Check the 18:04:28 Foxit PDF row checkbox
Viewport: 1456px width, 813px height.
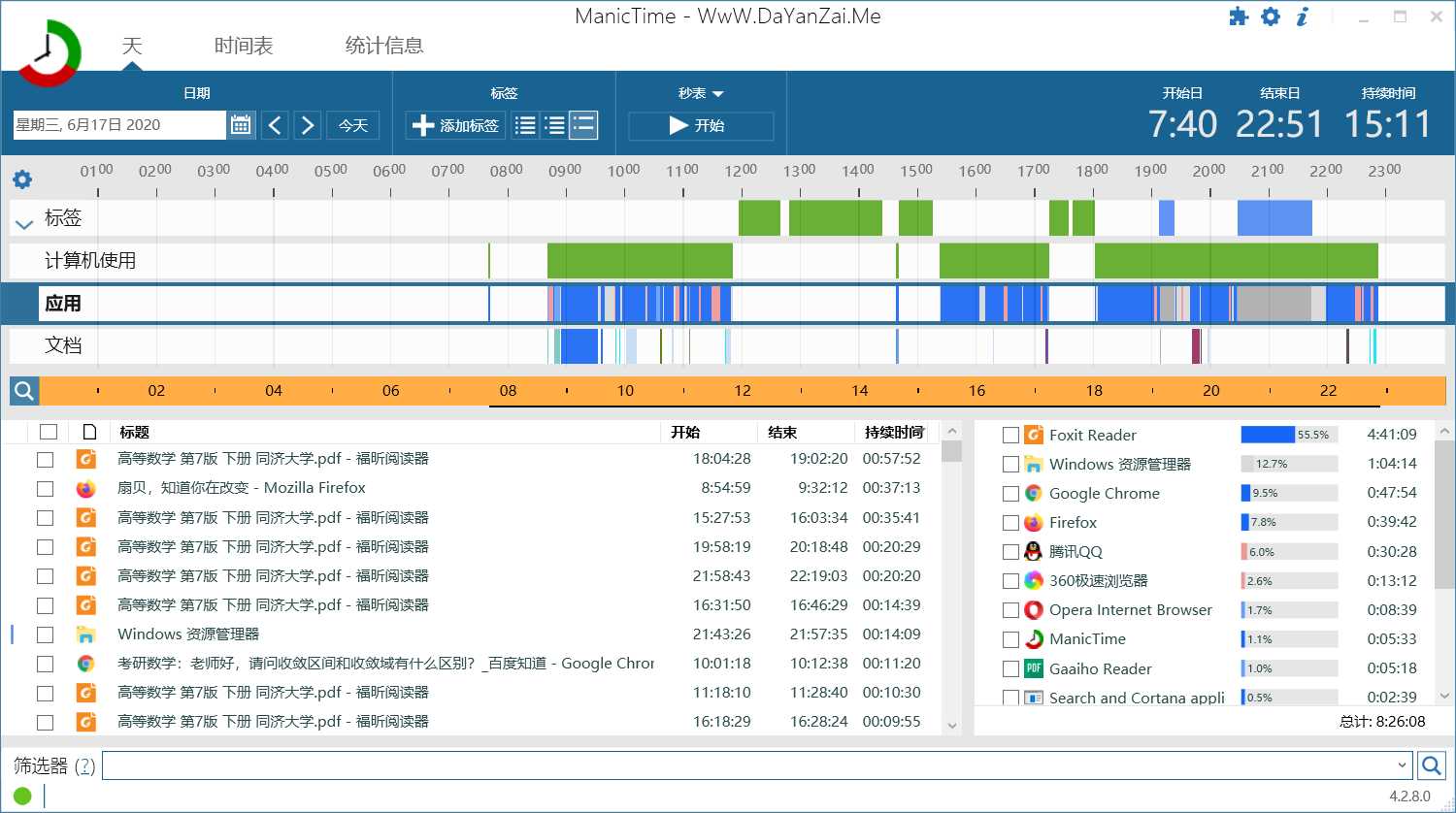pyautogui.click(x=45, y=459)
